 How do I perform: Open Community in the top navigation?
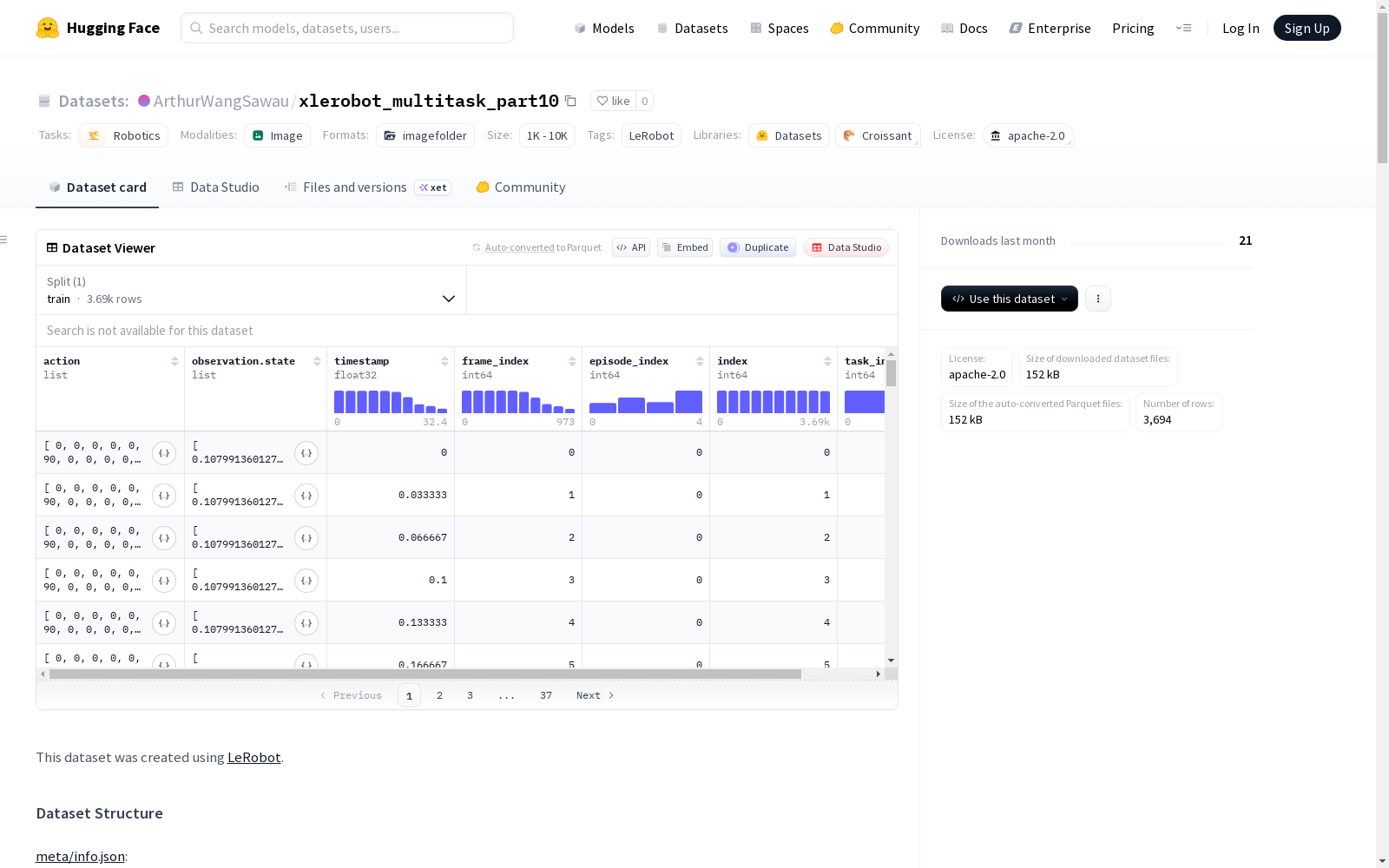tap(875, 28)
